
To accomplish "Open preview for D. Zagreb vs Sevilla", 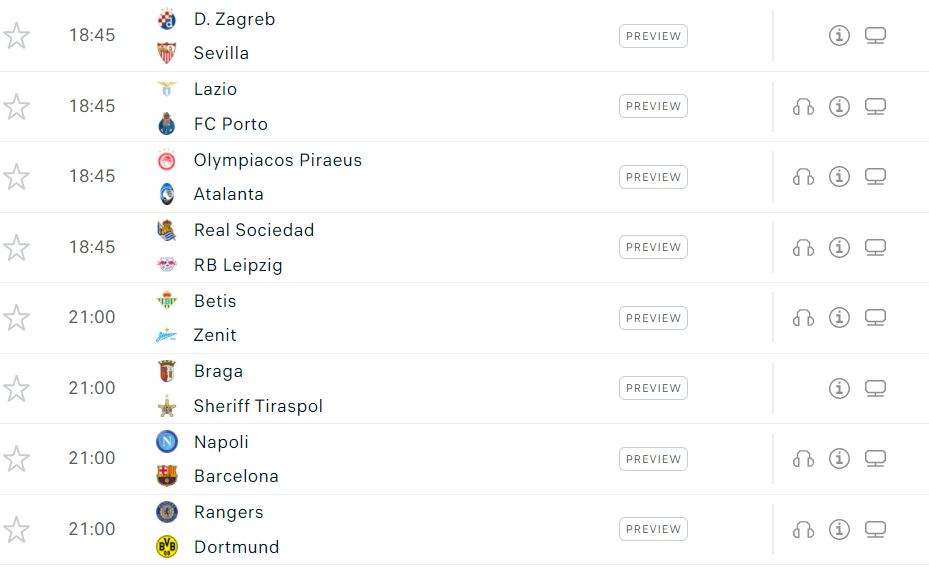I will (x=653, y=36).
